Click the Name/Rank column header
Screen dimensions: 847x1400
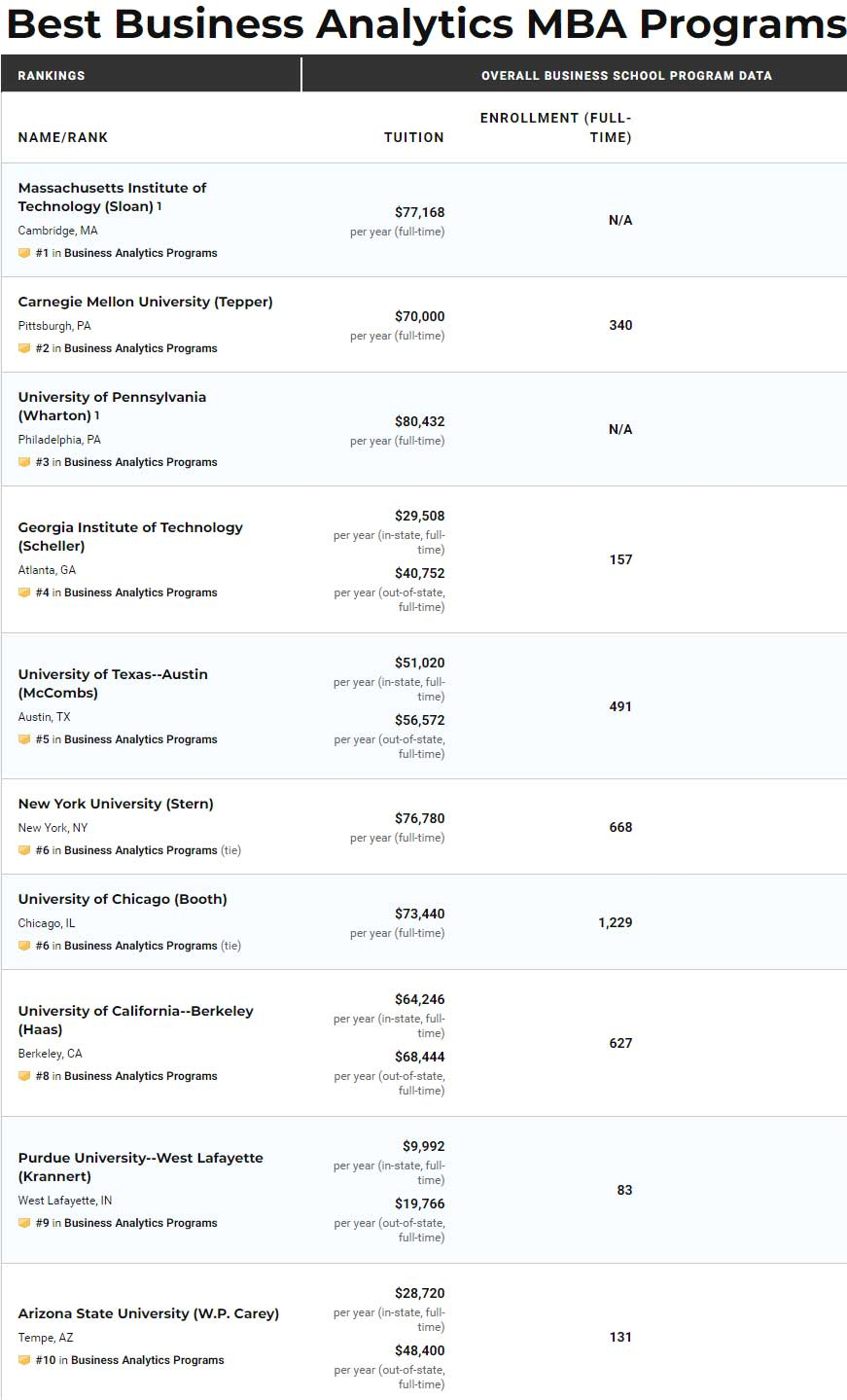(x=63, y=137)
